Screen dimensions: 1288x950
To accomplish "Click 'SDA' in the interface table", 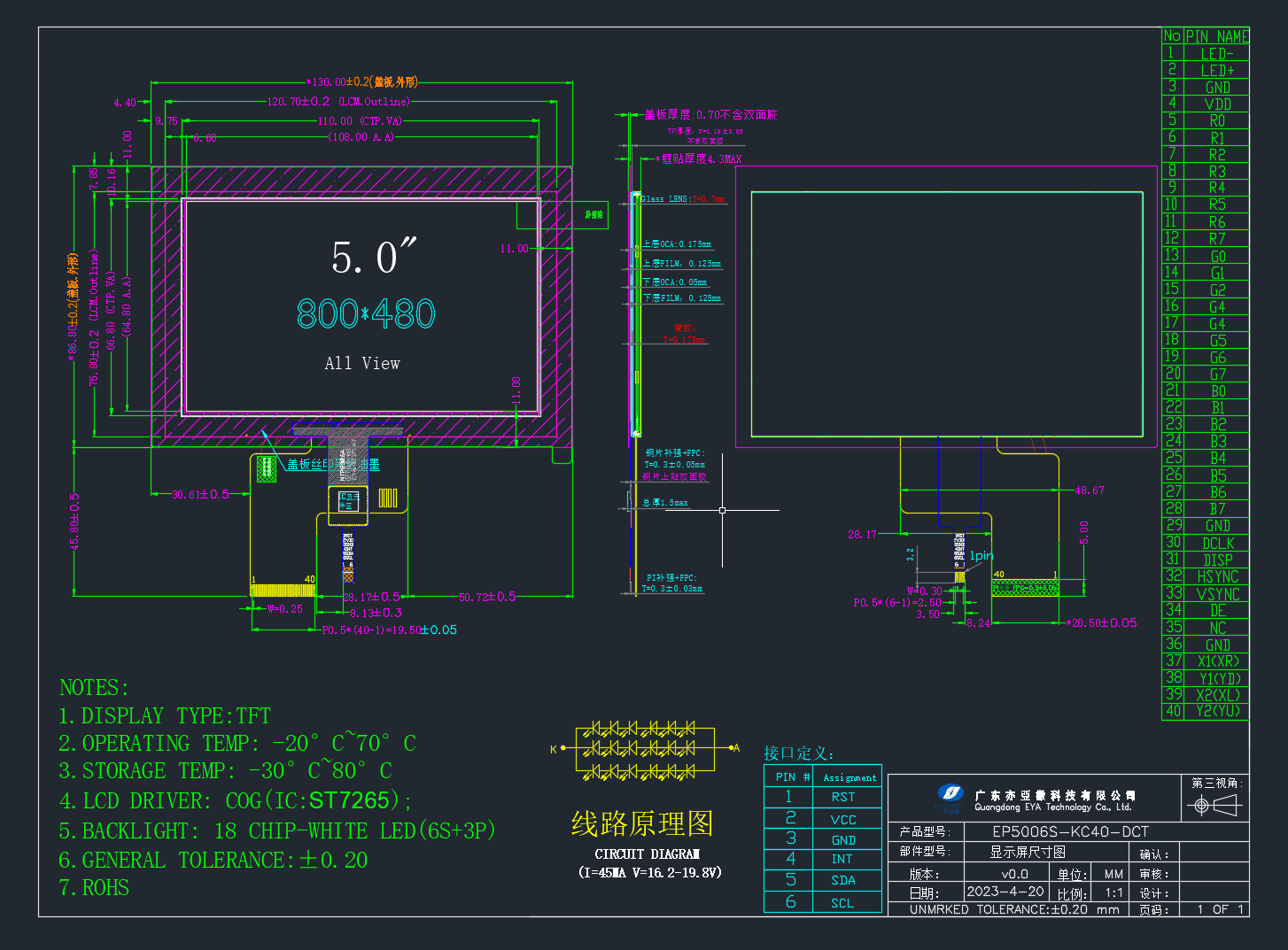I will [x=843, y=881].
